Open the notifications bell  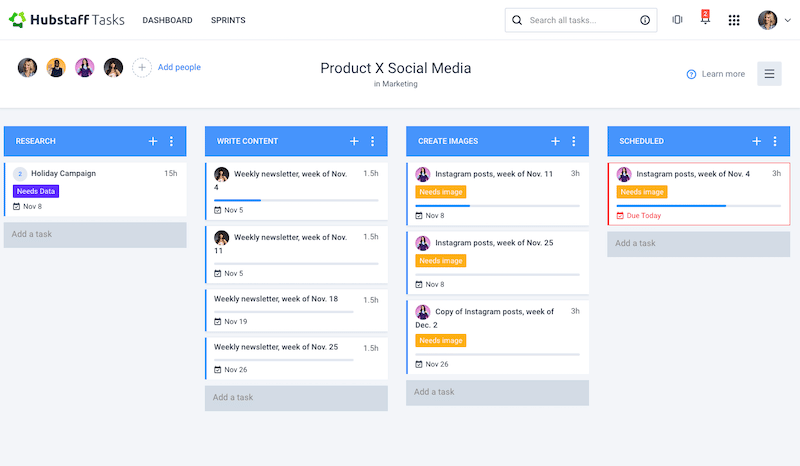705,20
